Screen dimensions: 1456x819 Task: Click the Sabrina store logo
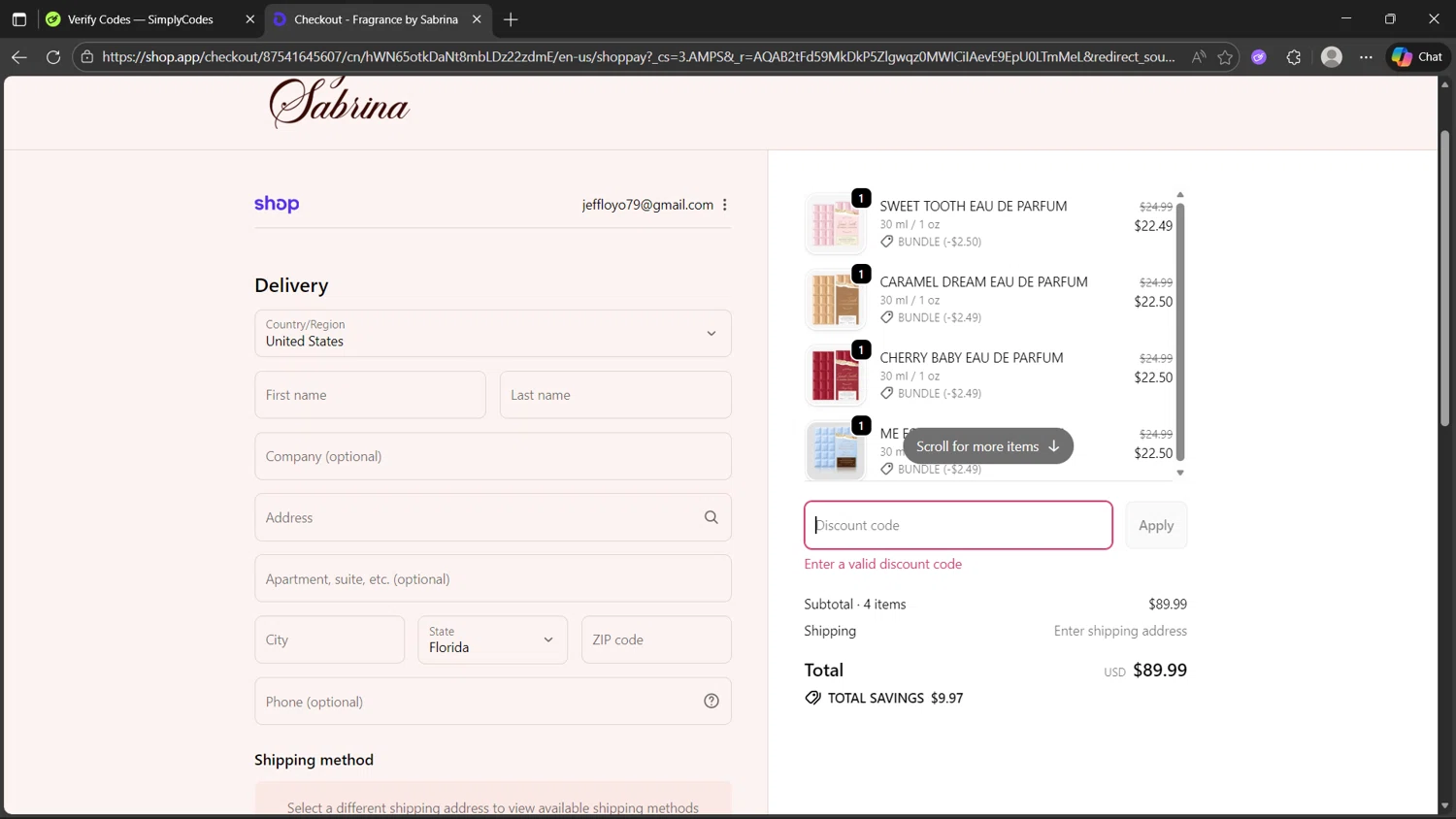(339, 103)
